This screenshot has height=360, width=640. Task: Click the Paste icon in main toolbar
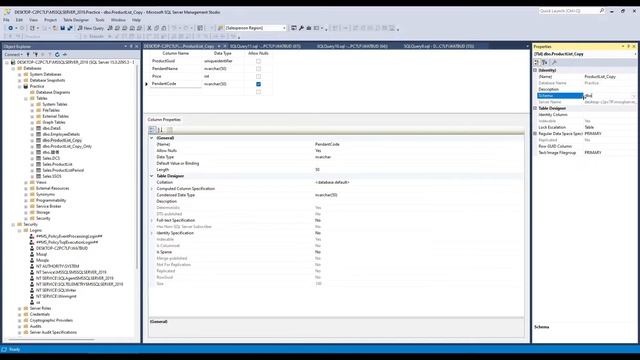point(164,28)
